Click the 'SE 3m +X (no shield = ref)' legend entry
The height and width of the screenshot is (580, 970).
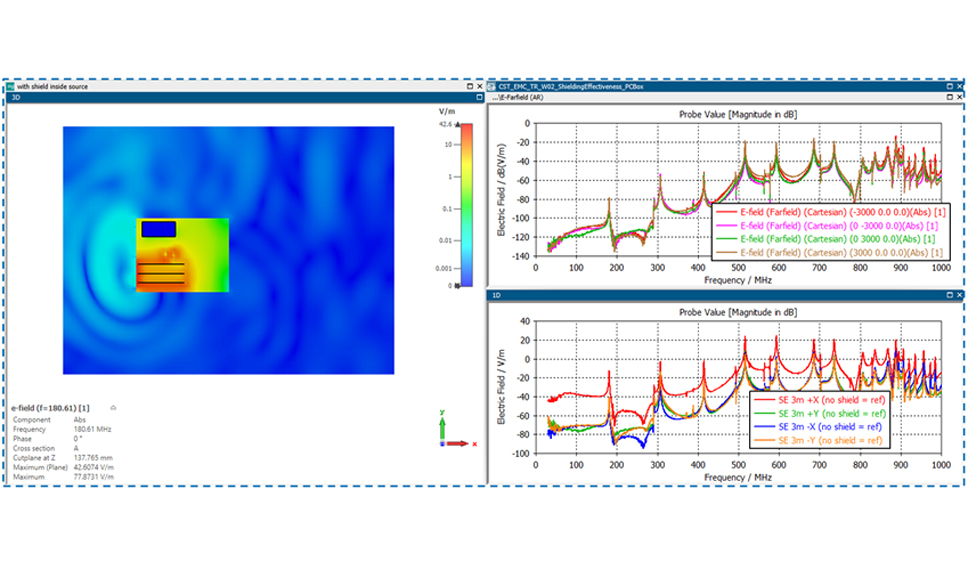point(818,399)
